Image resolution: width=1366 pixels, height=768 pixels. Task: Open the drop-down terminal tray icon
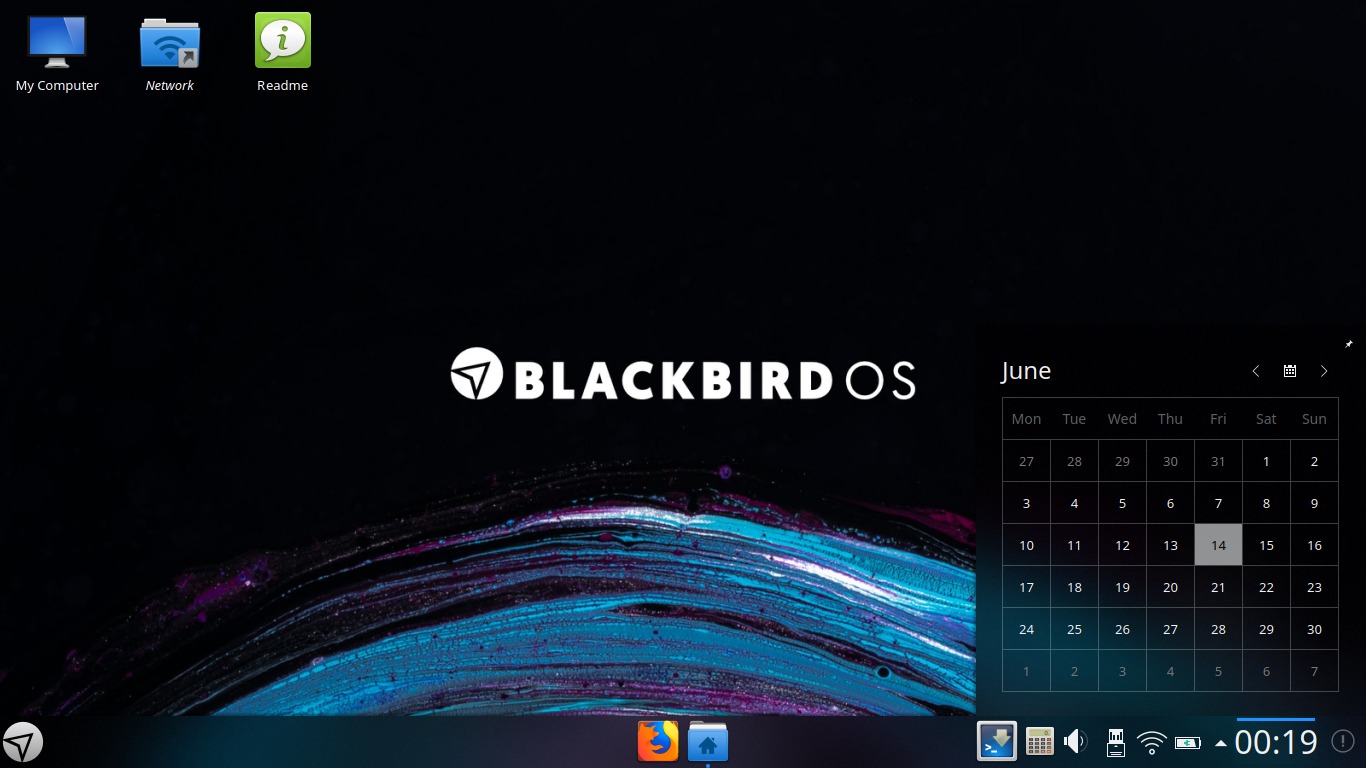click(997, 742)
